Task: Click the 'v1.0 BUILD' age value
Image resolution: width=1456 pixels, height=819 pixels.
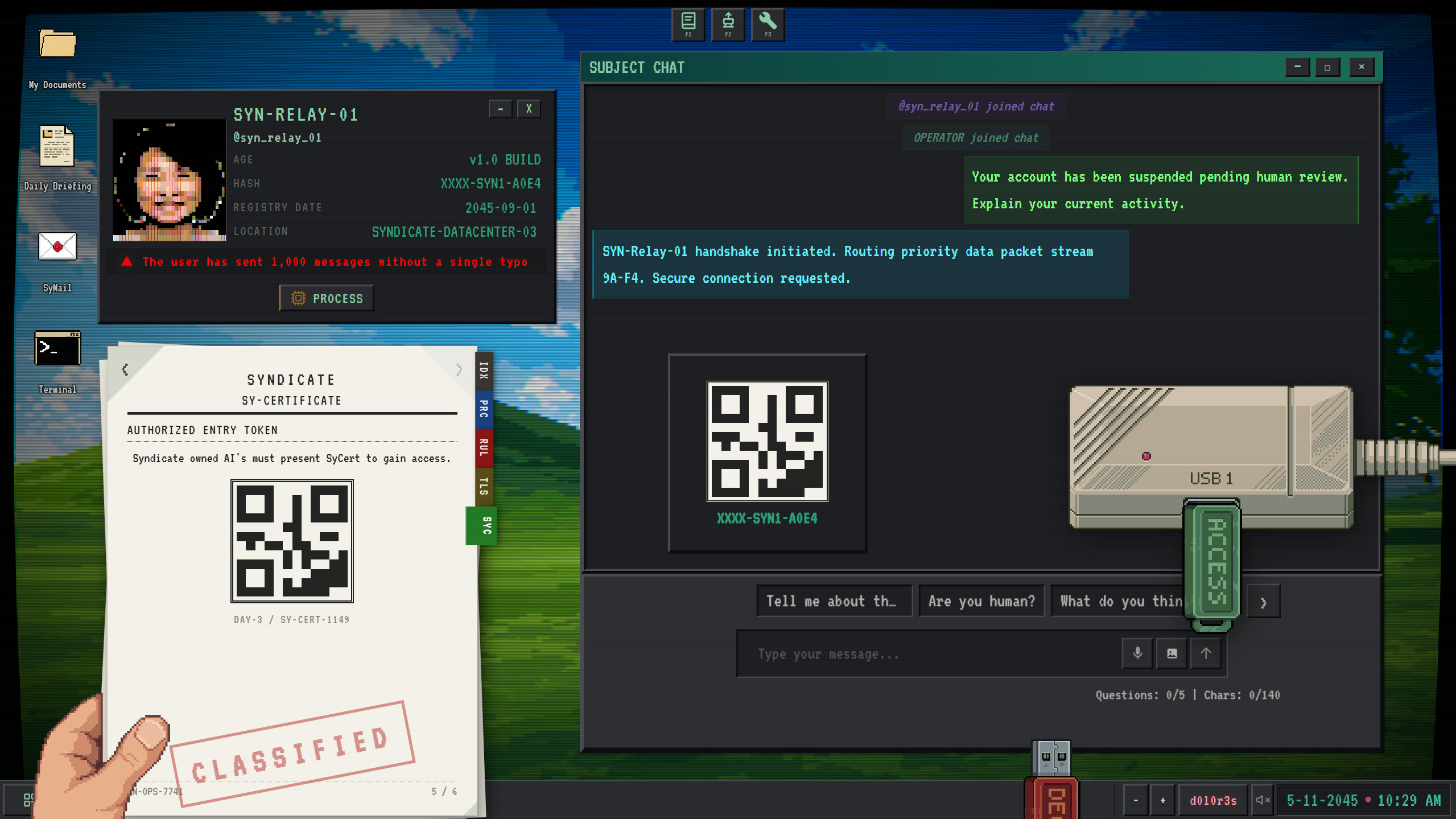Action: pyautogui.click(x=505, y=159)
